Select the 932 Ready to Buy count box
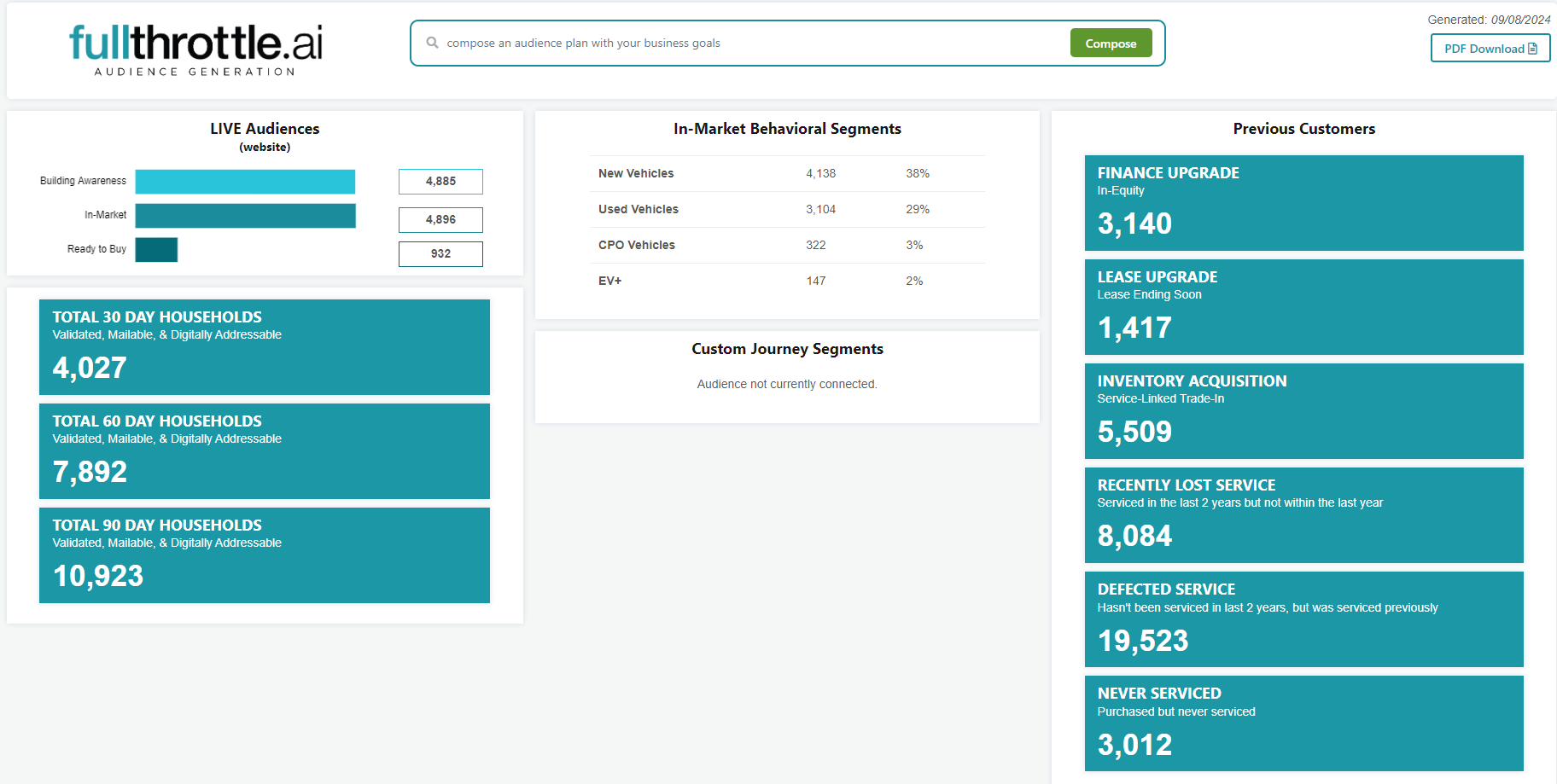Viewport: 1557px width, 784px height. tap(440, 254)
